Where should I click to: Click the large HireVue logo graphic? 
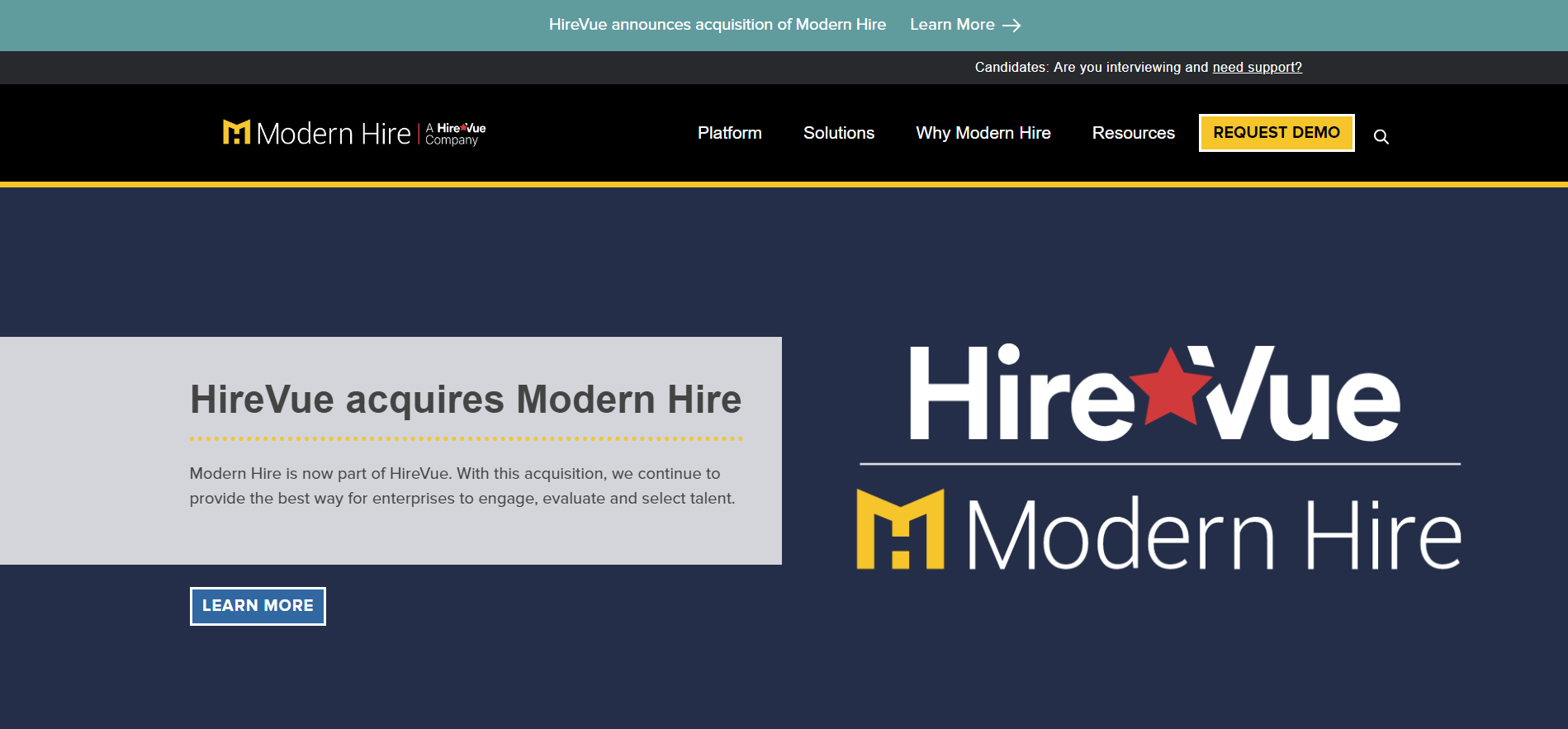(1154, 393)
